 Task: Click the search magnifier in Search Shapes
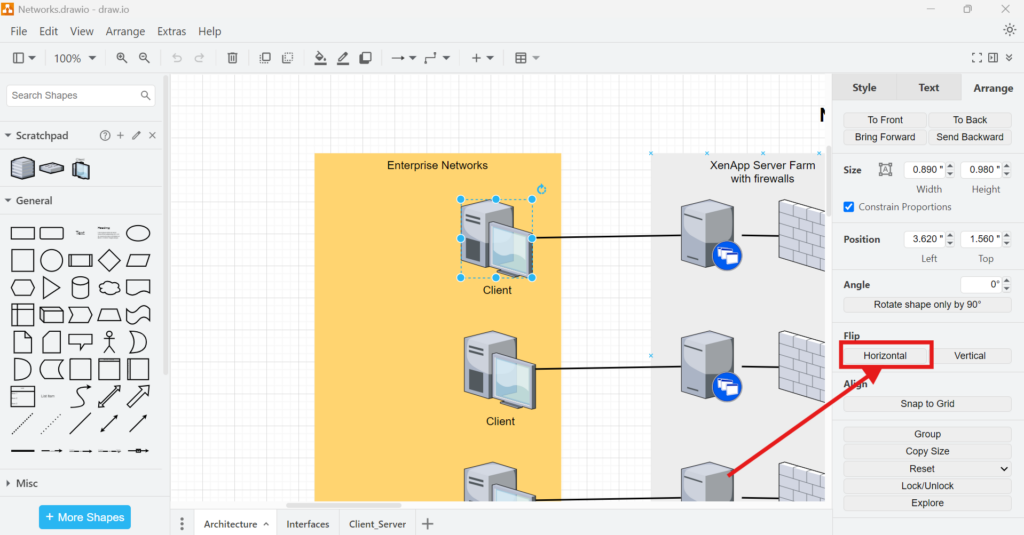145,95
